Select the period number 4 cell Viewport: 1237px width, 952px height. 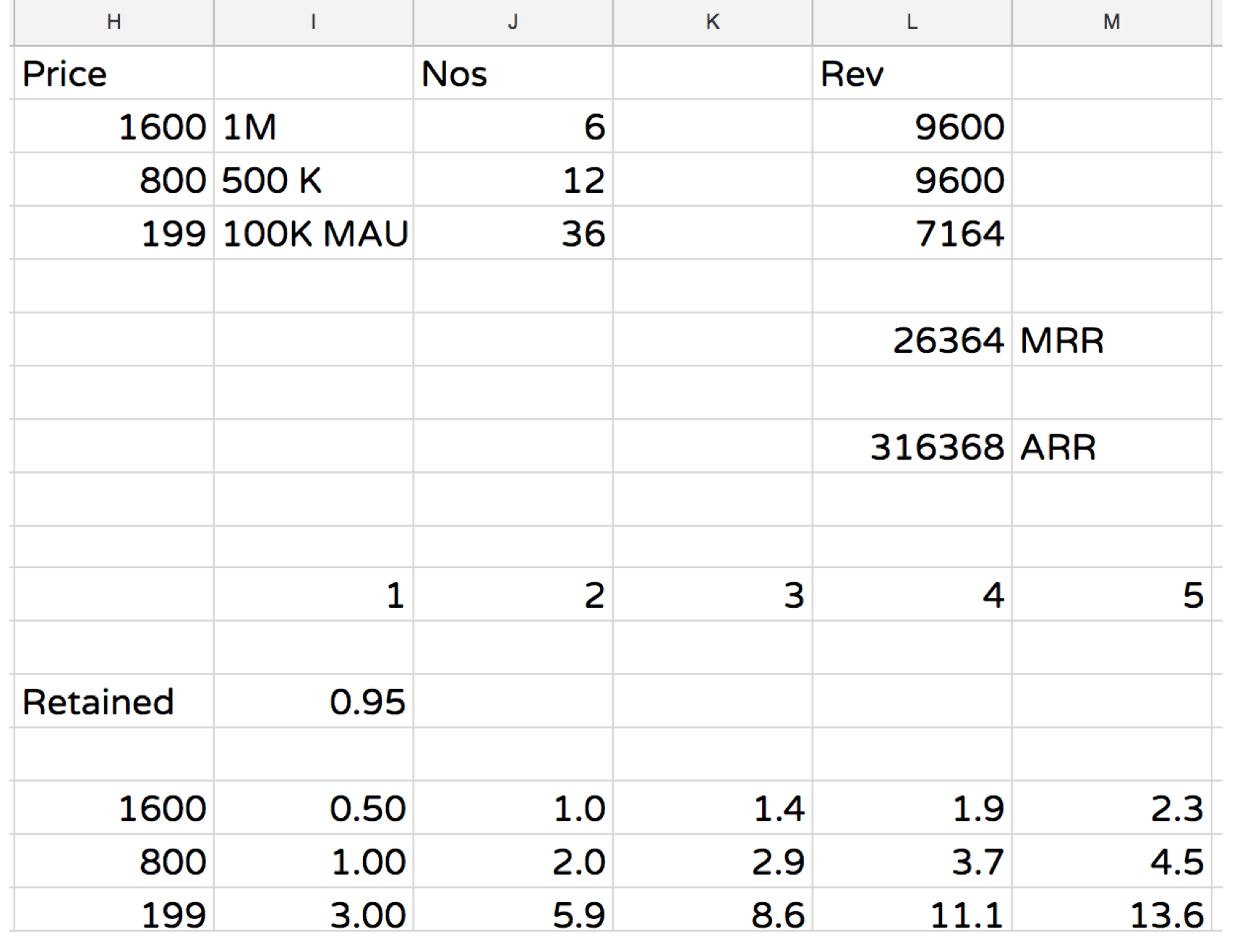[912, 594]
